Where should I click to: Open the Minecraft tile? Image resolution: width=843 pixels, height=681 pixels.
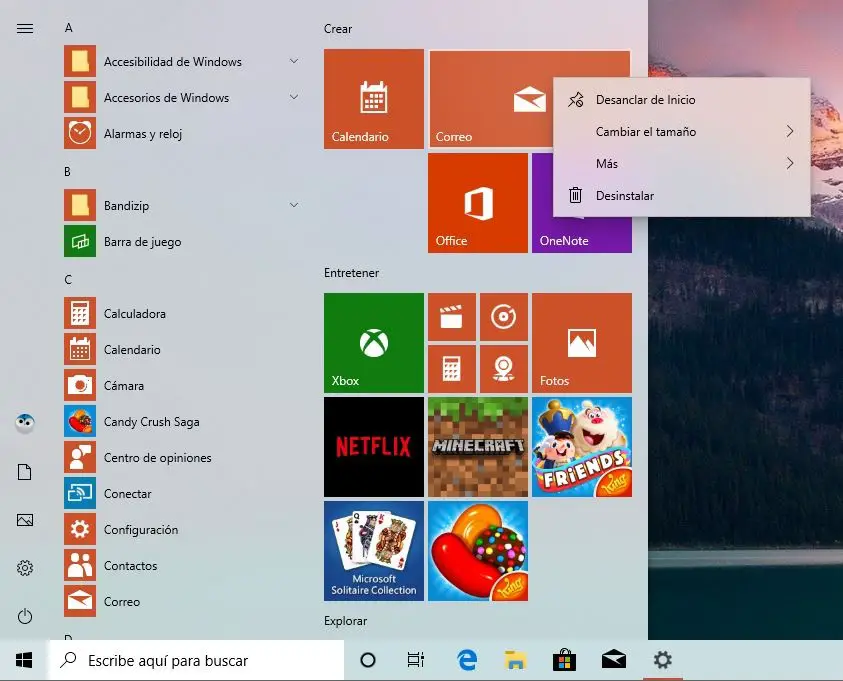pos(477,447)
